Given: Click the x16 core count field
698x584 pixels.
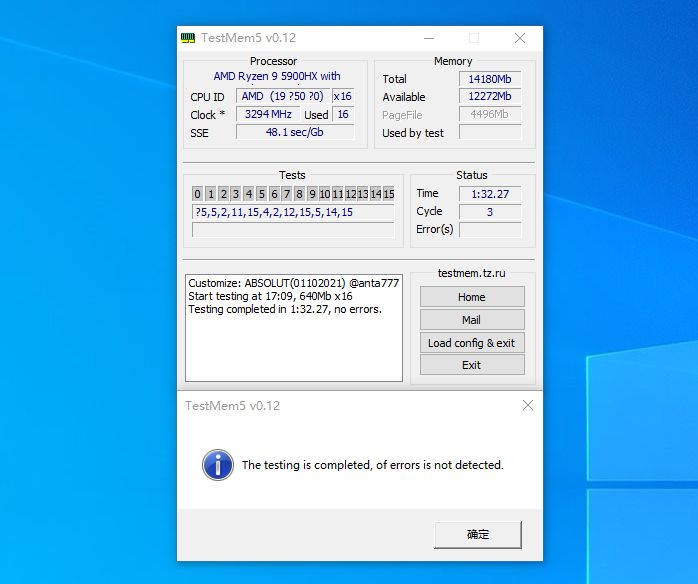Looking at the screenshot, I should (x=343, y=96).
